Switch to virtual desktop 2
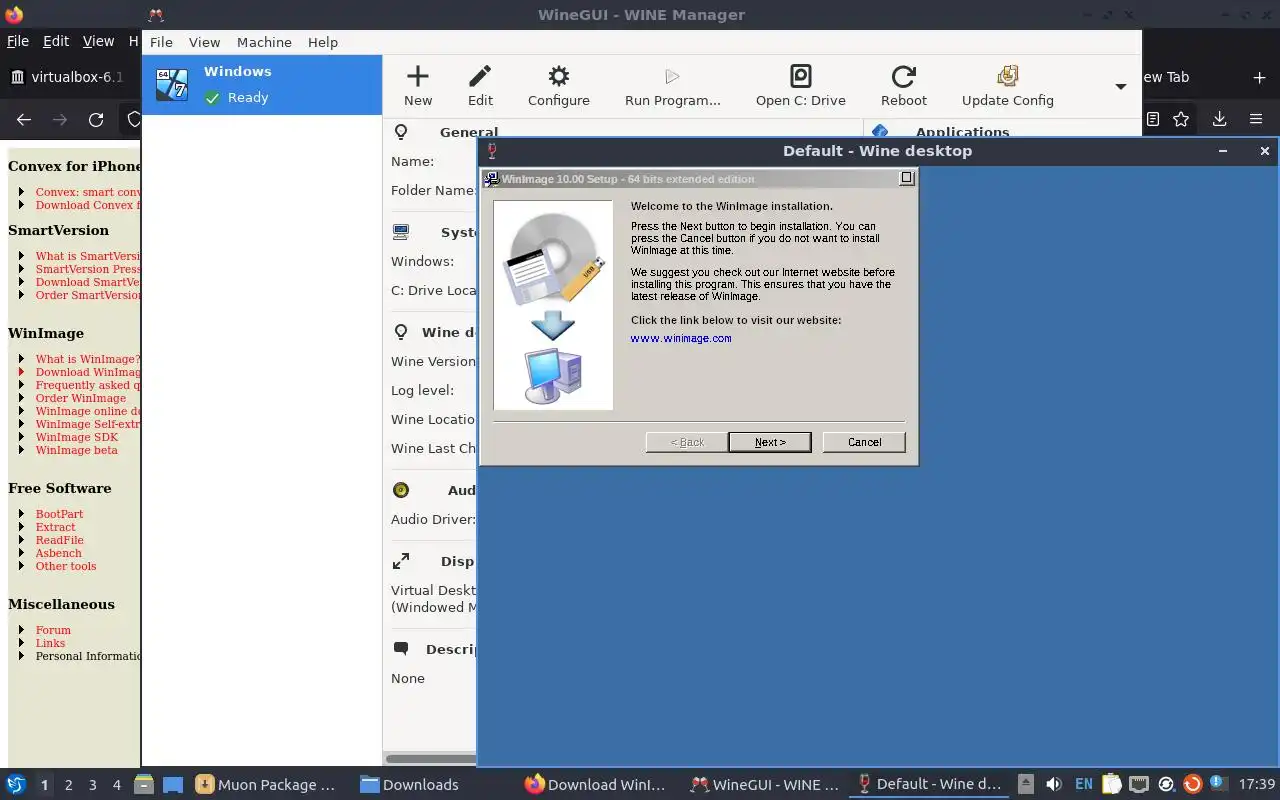Screen dimensions: 1280x800 coord(69,785)
